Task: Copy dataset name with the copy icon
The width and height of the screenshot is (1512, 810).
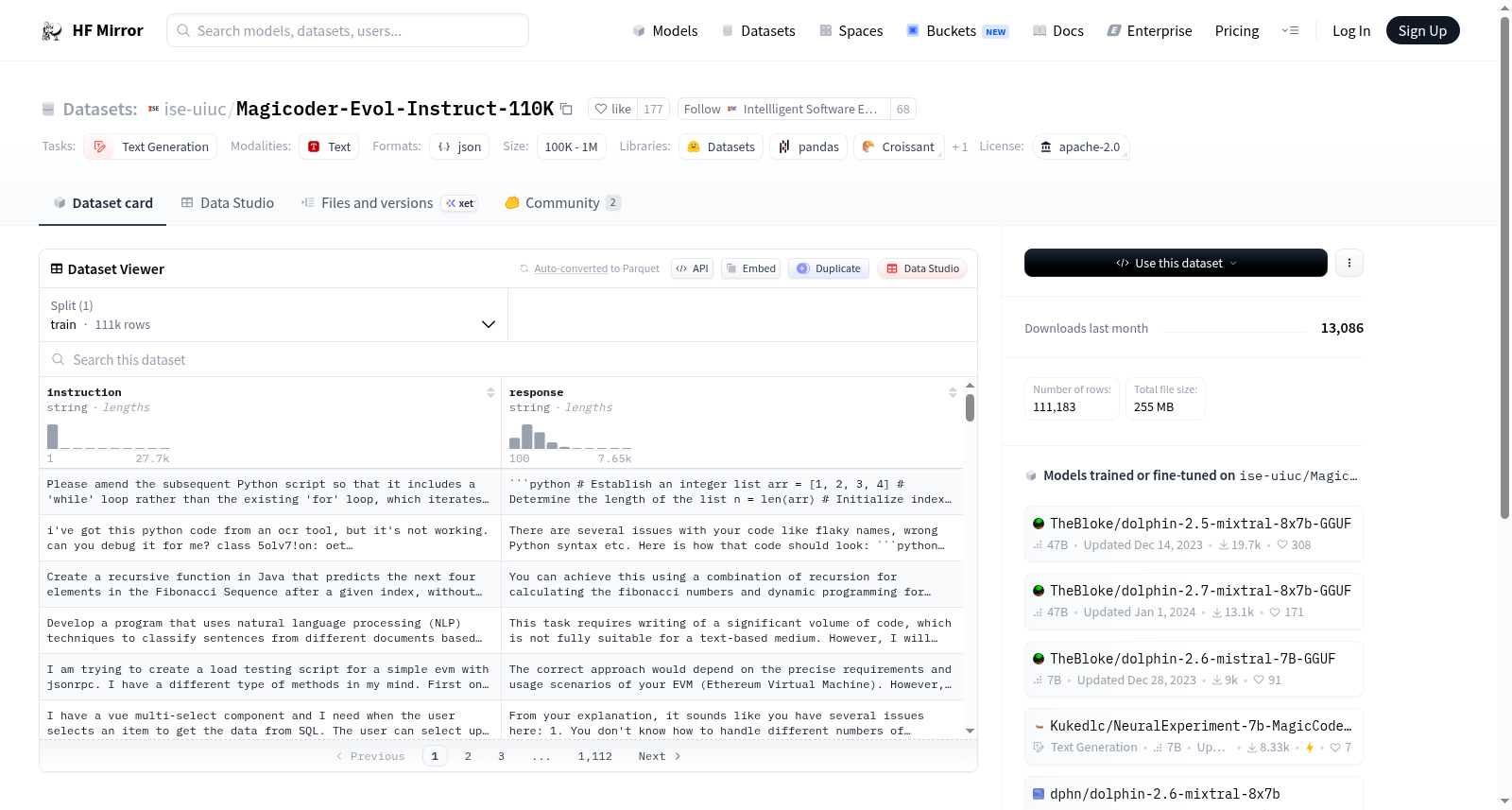Action: coord(566,109)
